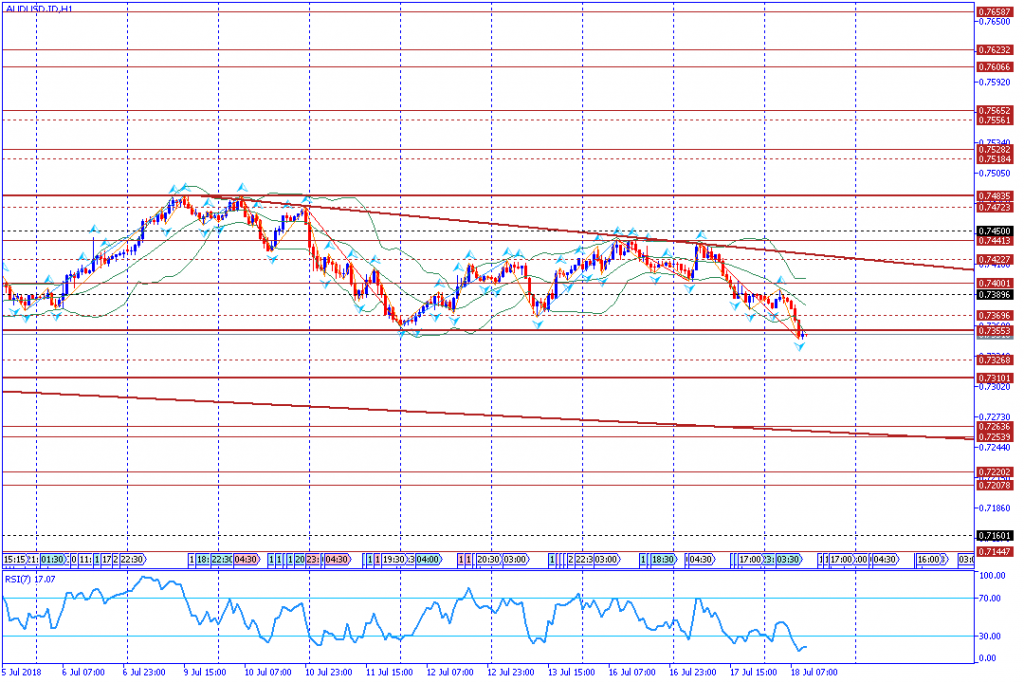Click the 12 Jul 23:00 time label
The image size is (1024, 683).
pos(511,672)
